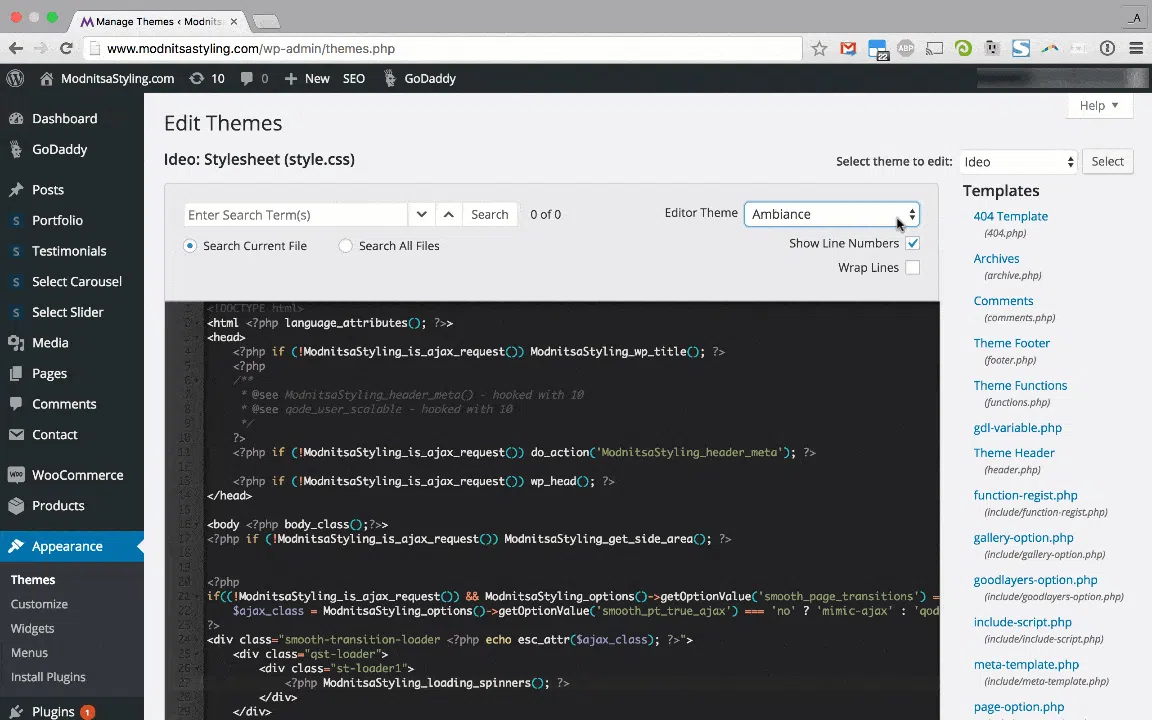Go to Widgets under Appearance
The image size is (1152, 720).
point(32,629)
